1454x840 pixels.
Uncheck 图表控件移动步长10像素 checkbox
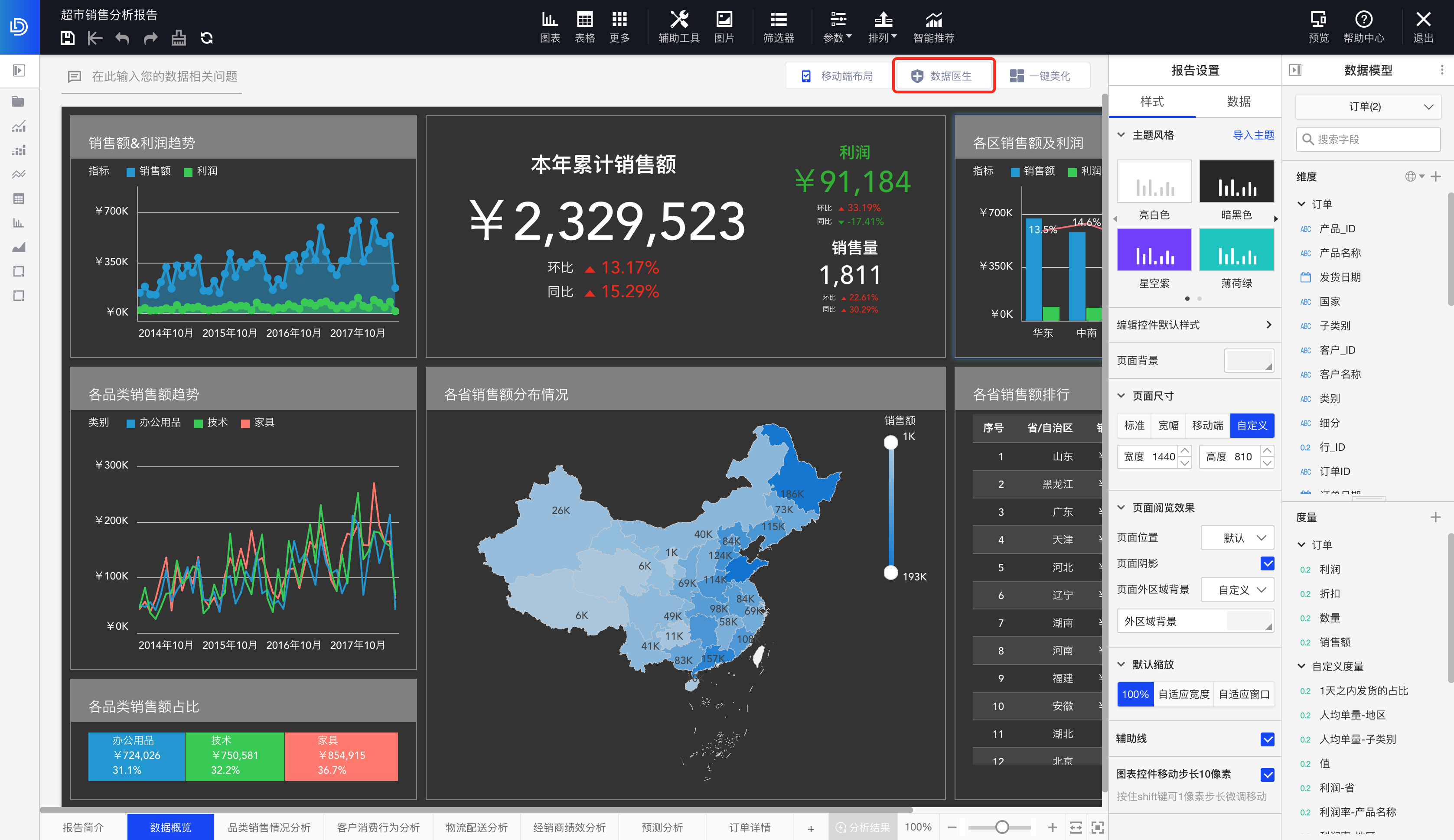click(x=1267, y=774)
